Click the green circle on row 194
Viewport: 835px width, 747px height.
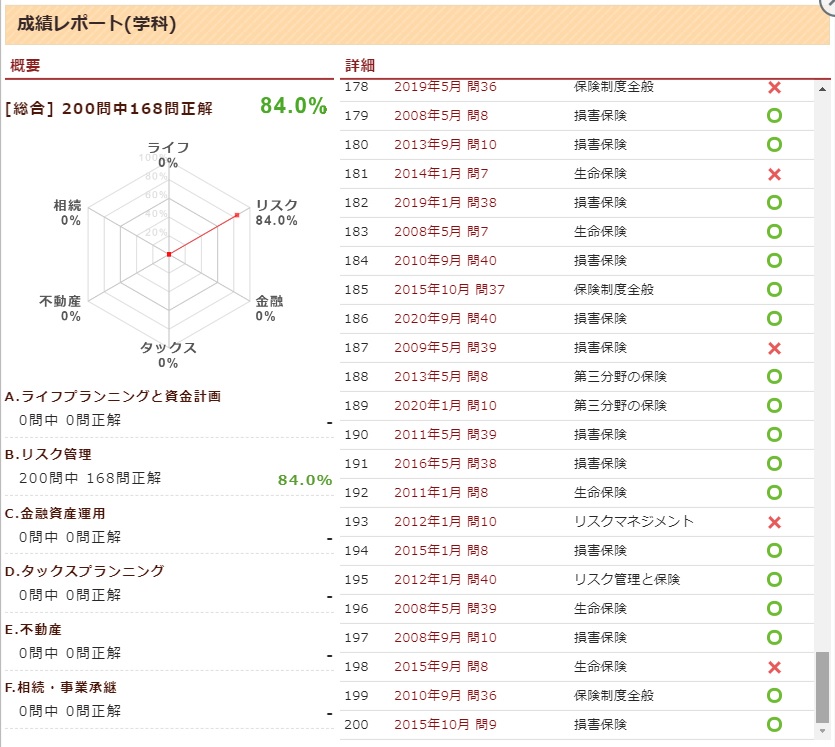(774, 551)
